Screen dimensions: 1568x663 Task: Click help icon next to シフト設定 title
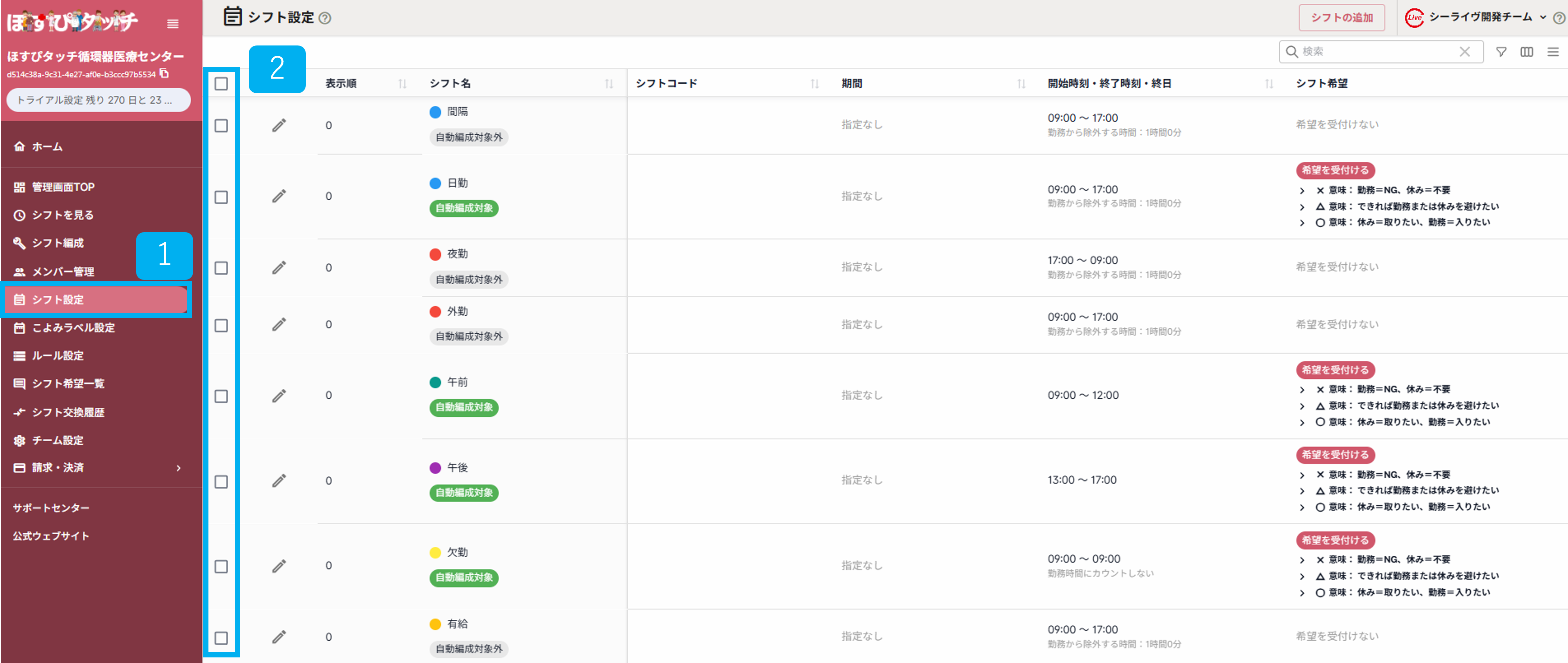(x=325, y=18)
